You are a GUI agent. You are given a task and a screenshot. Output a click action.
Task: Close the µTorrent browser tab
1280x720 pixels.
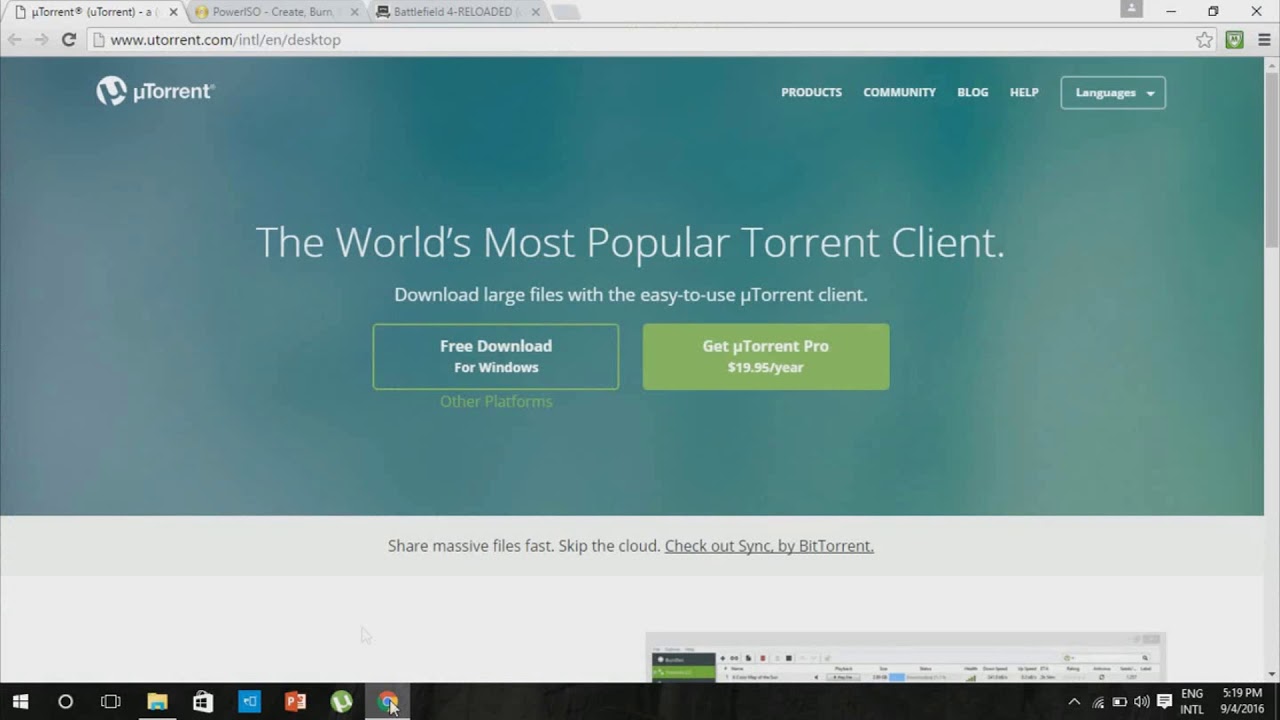(x=173, y=12)
